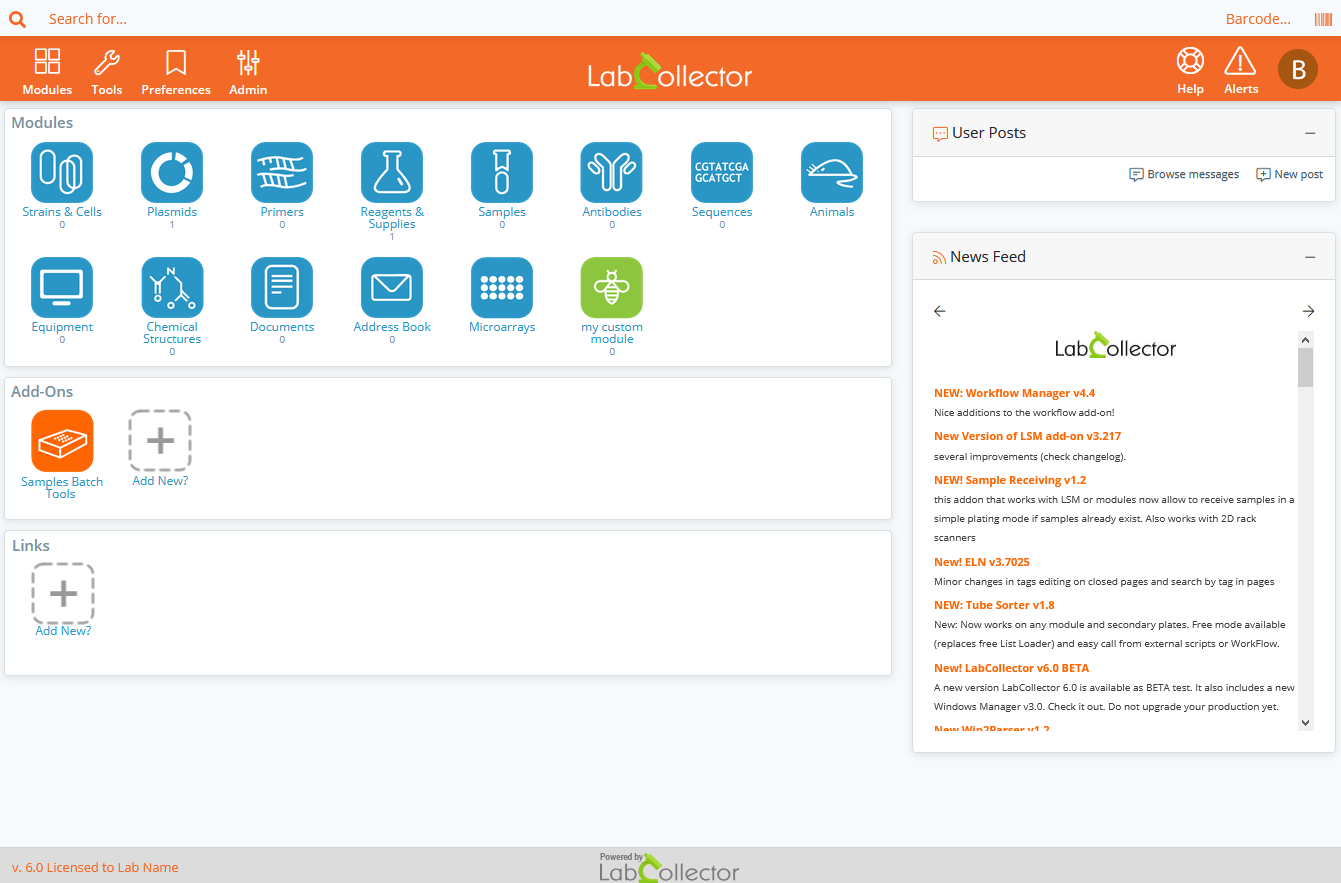Image resolution: width=1341 pixels, height=883 pixels.
Task: Open NEW: Tube Sorter v1.8 news
Action: [994, 605]
